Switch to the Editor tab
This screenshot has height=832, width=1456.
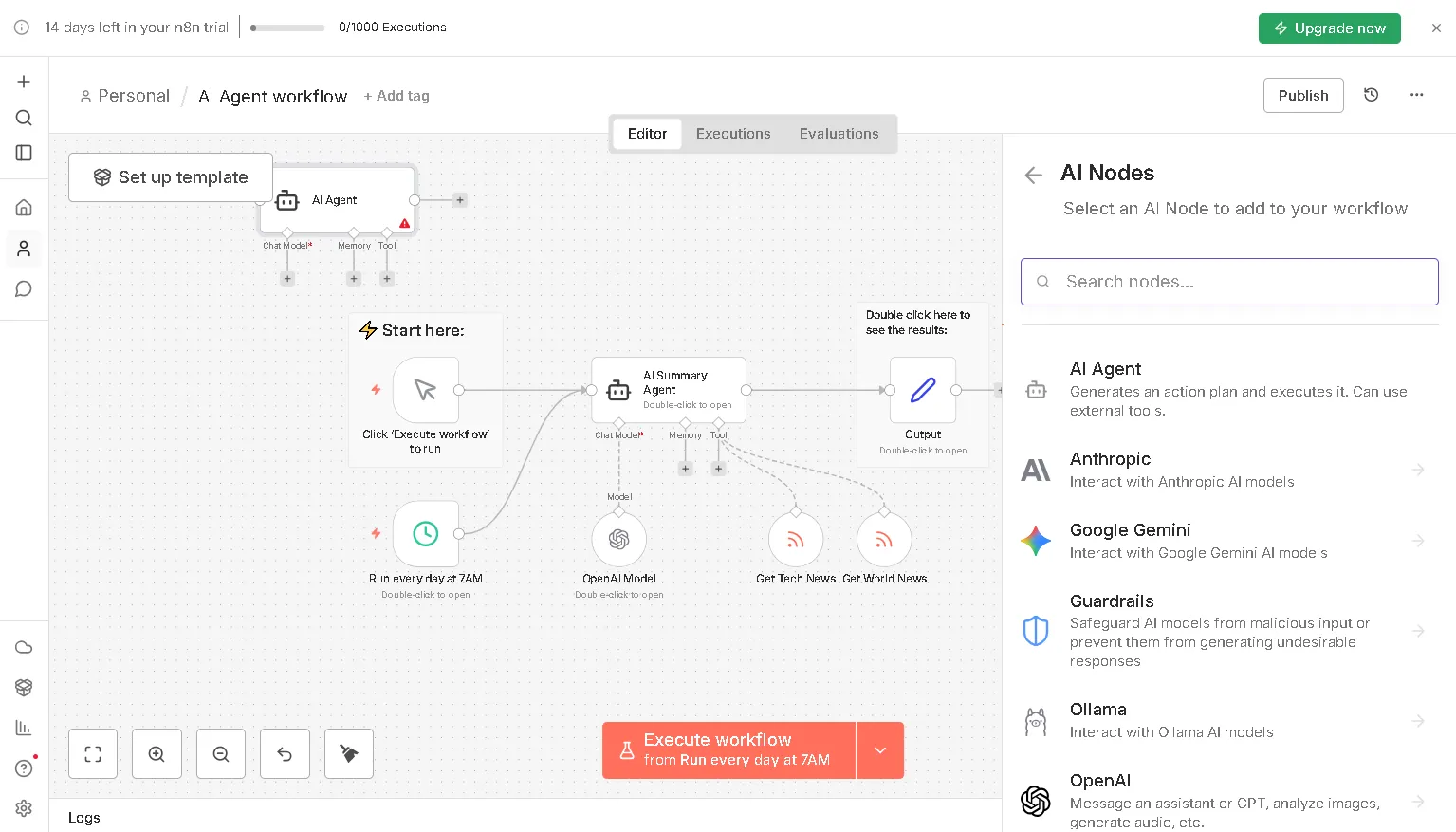pyautogui.click(x=647, y=134)
